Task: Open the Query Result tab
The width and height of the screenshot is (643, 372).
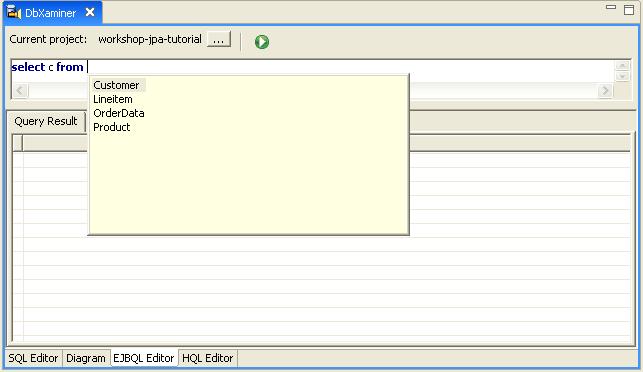Action: pos(46,121)
